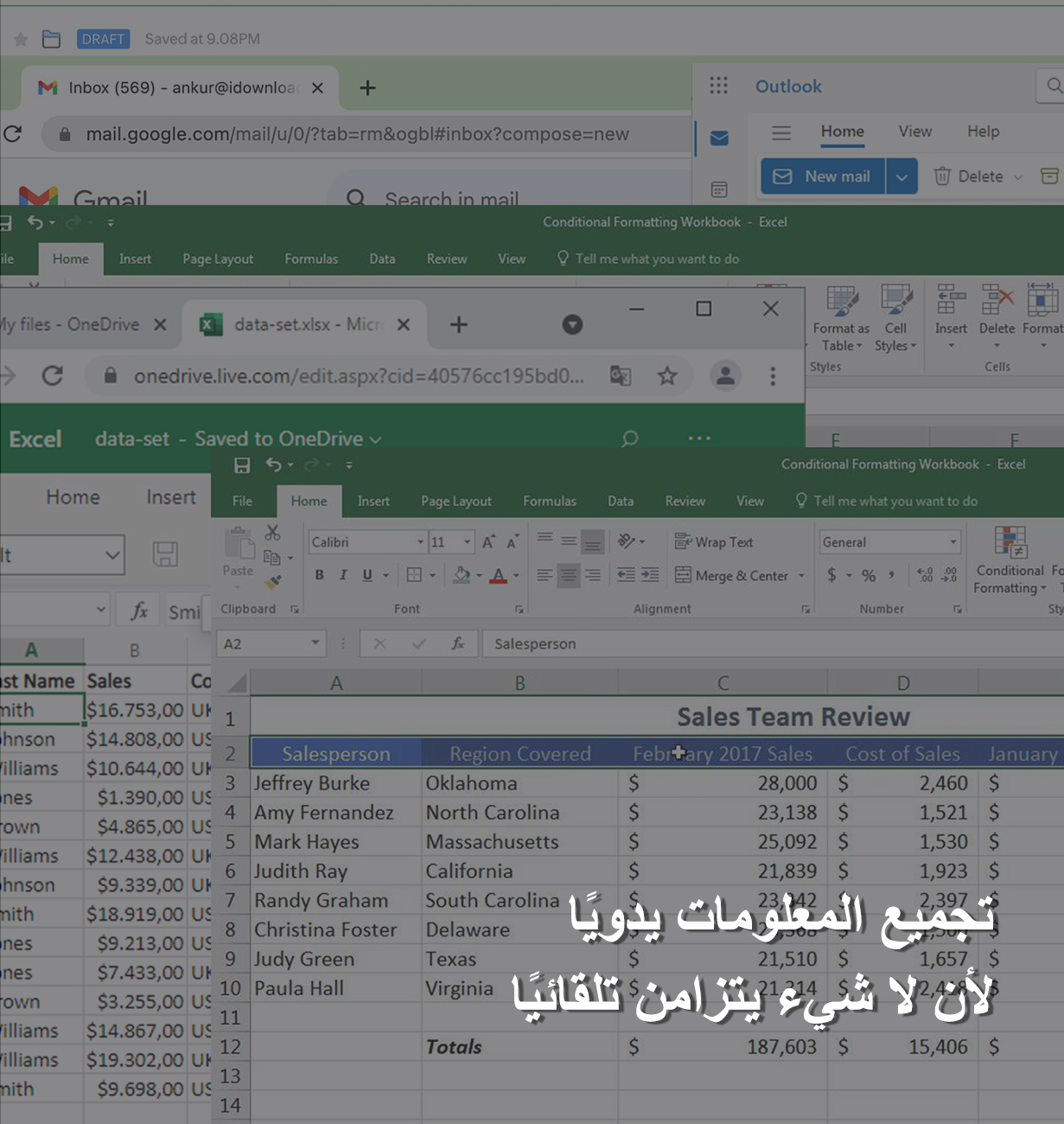
Task: Open the Name Box A2 dropdown in front Excel
Action: tap(315, 642)
